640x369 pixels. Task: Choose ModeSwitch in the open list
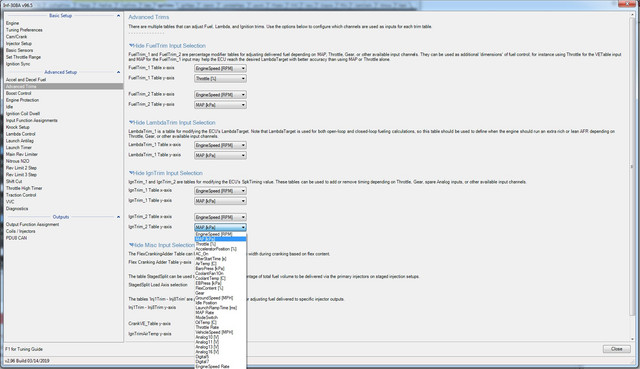tap(220, 318)
